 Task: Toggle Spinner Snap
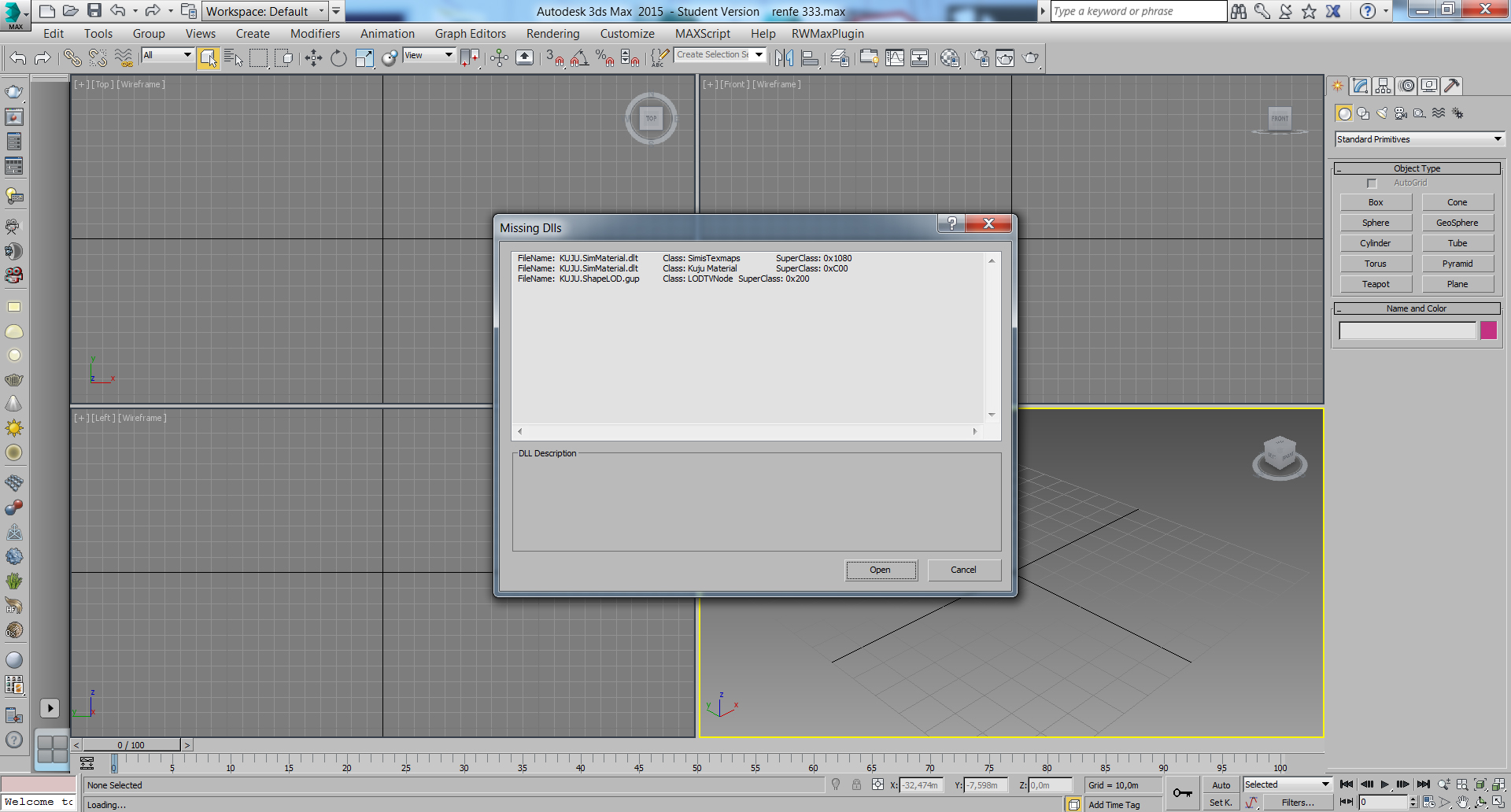click(x=630, y=57)
